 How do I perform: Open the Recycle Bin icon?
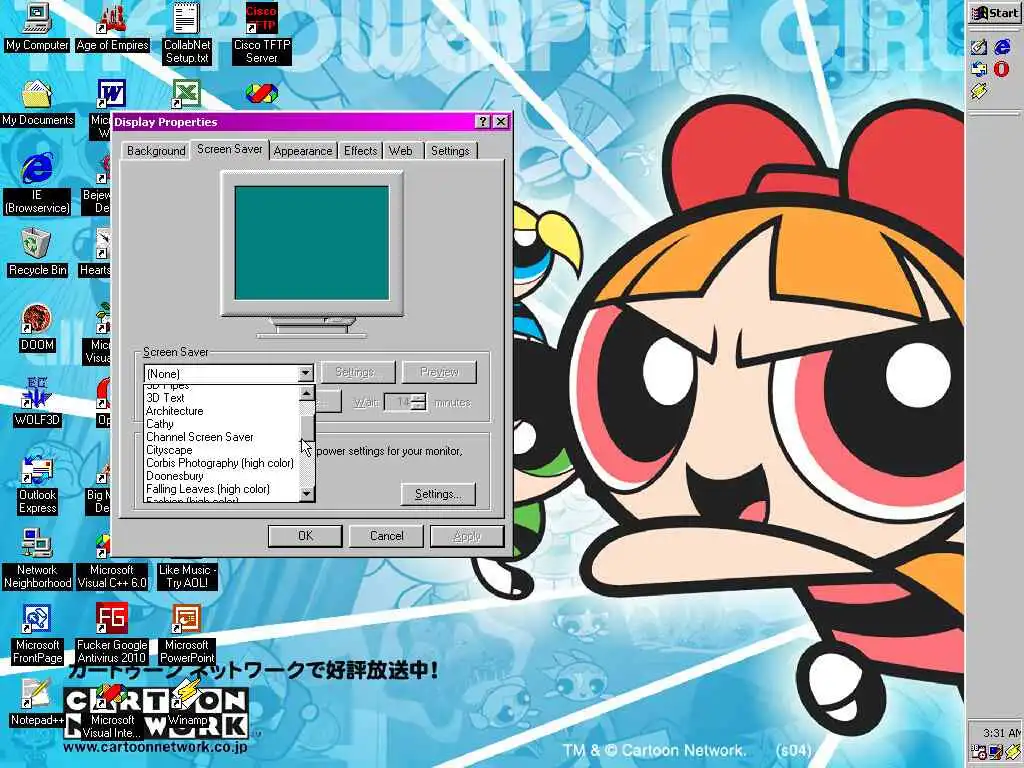(x=37, y=253)
